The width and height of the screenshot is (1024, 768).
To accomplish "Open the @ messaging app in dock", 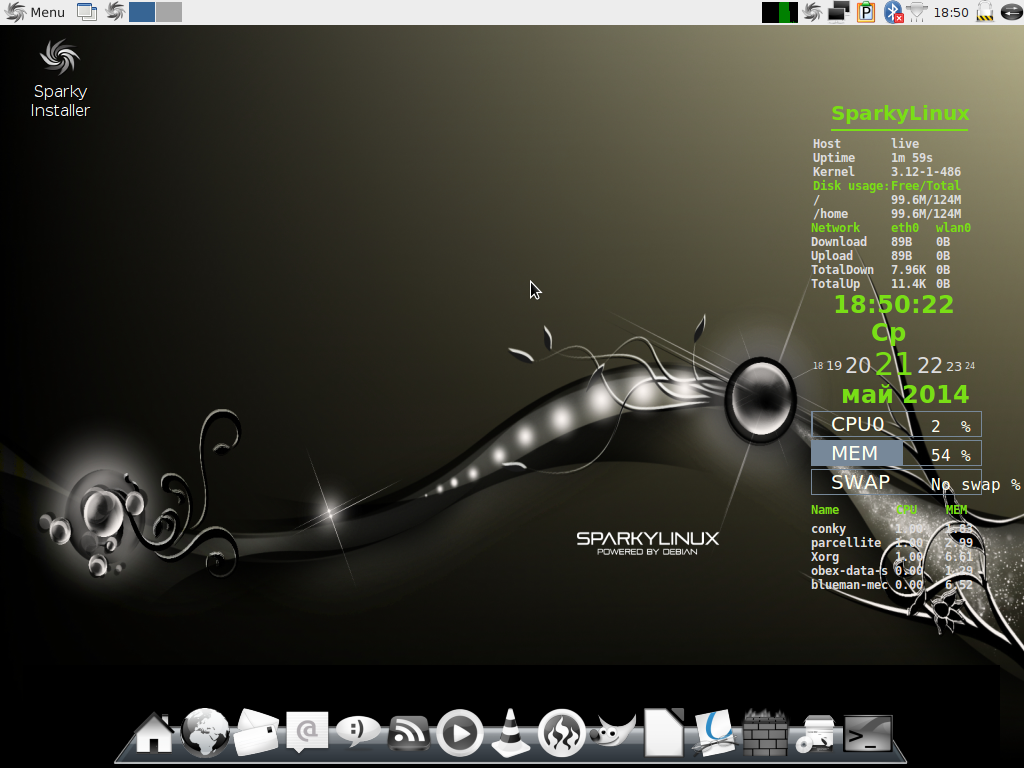I will pyautogui.click(x=307, y=733).
